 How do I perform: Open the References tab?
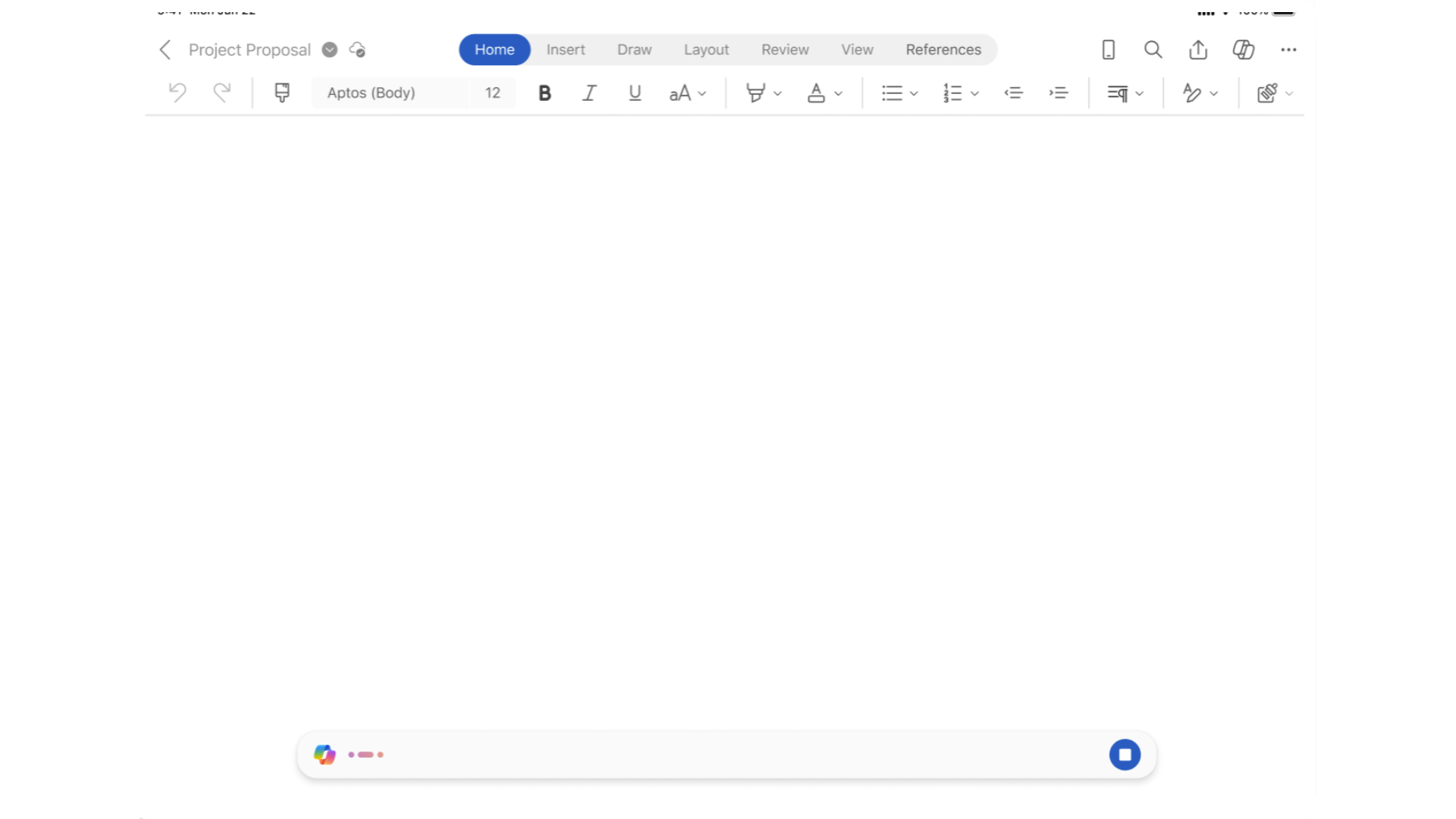point(943,50)
